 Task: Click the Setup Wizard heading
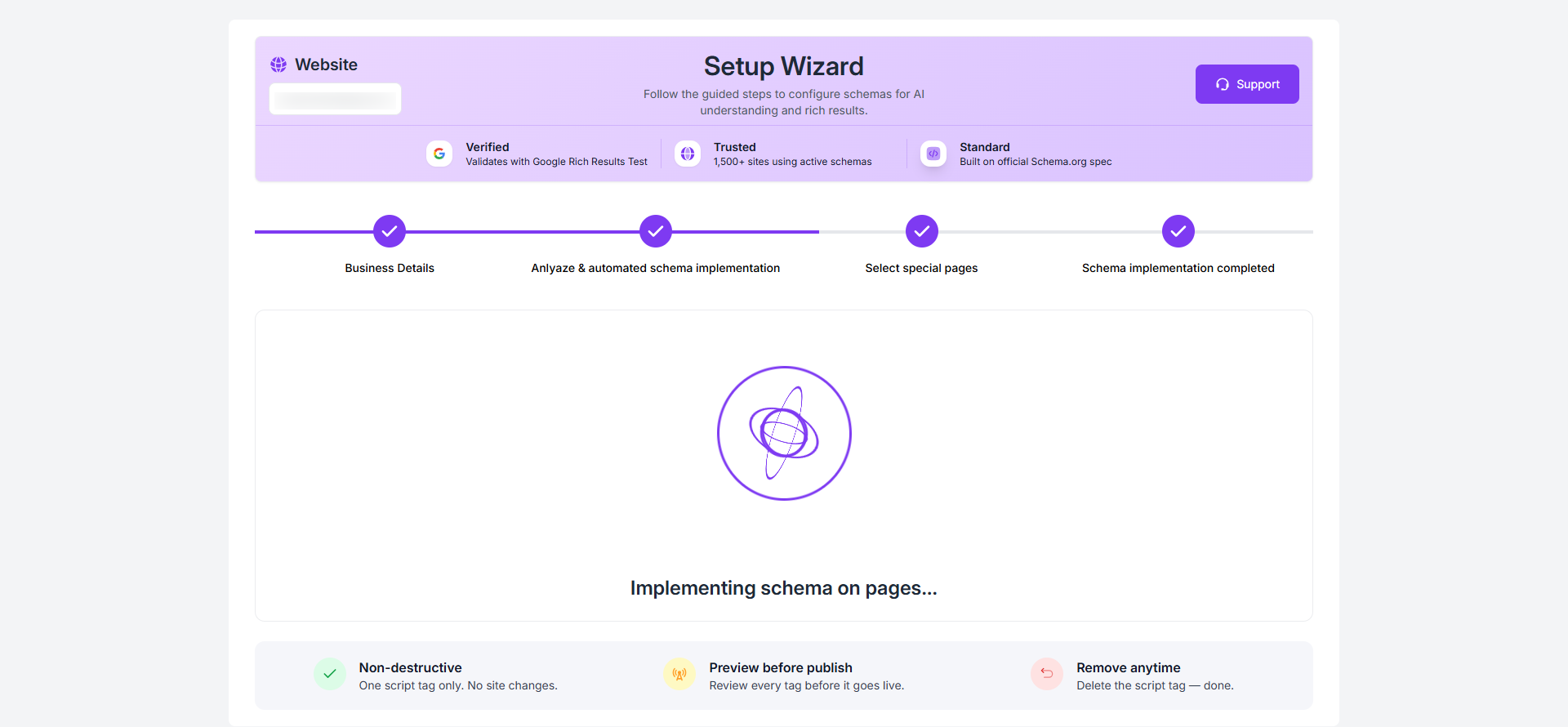coord(784,66)
